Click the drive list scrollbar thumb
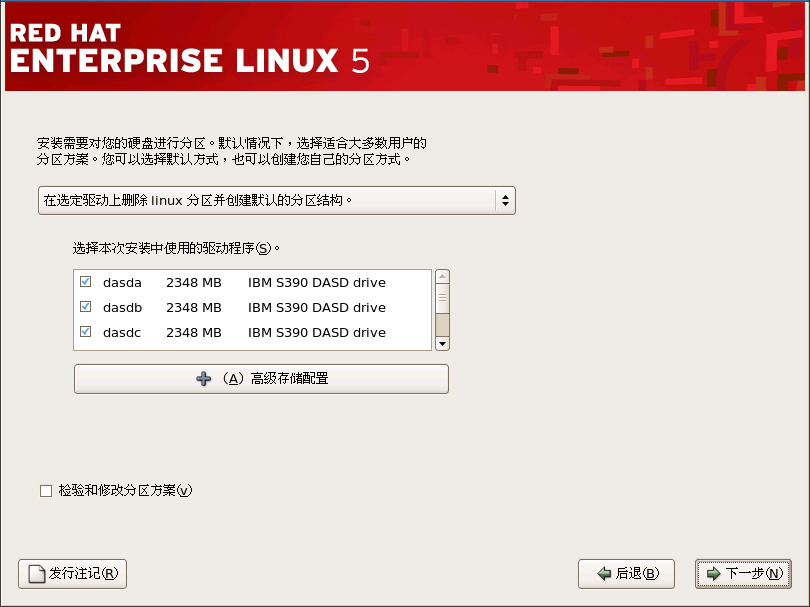This screenshot has height=607, width=810. (x=442, y=298)
